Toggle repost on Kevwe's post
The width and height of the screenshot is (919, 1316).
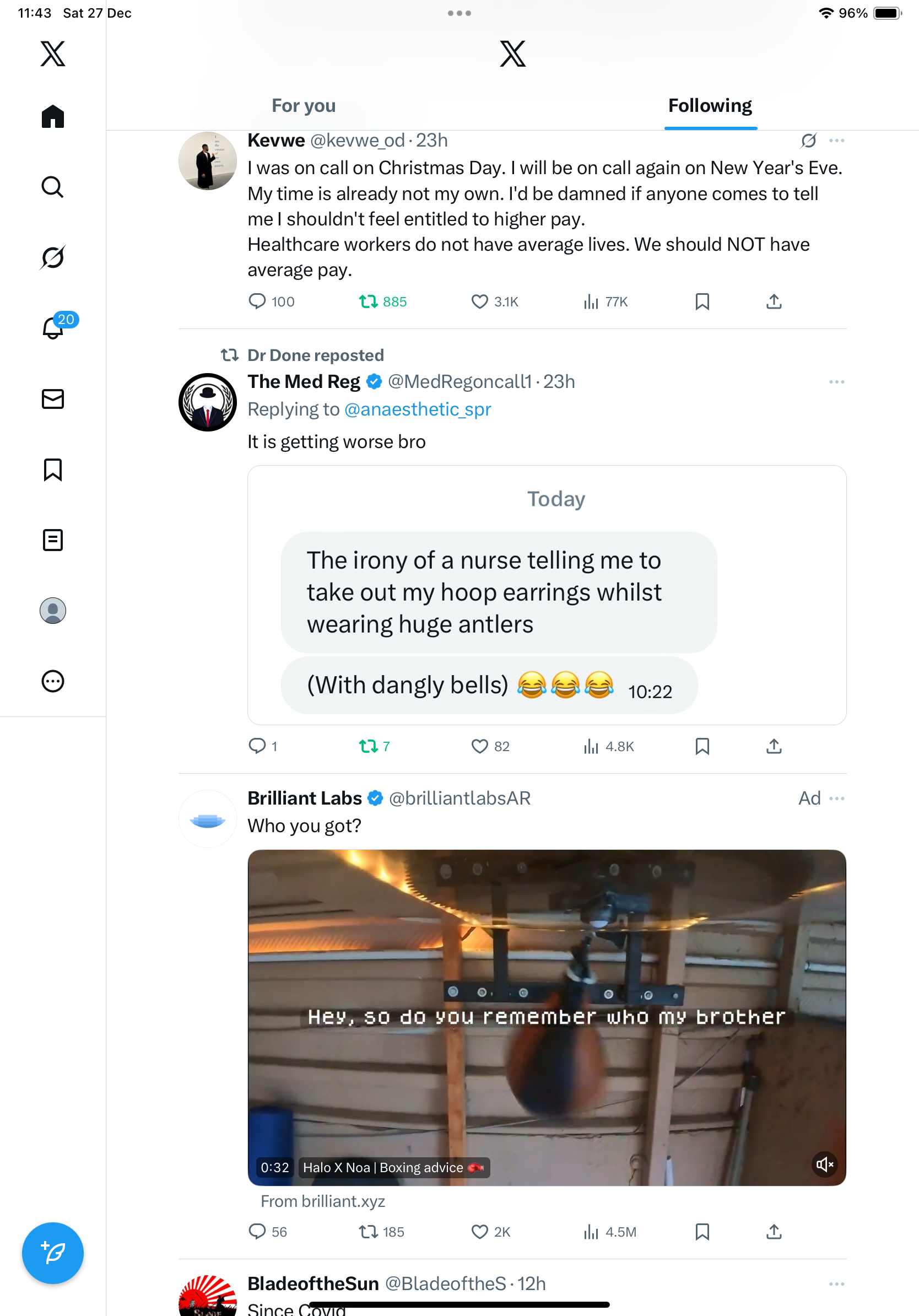369,301
